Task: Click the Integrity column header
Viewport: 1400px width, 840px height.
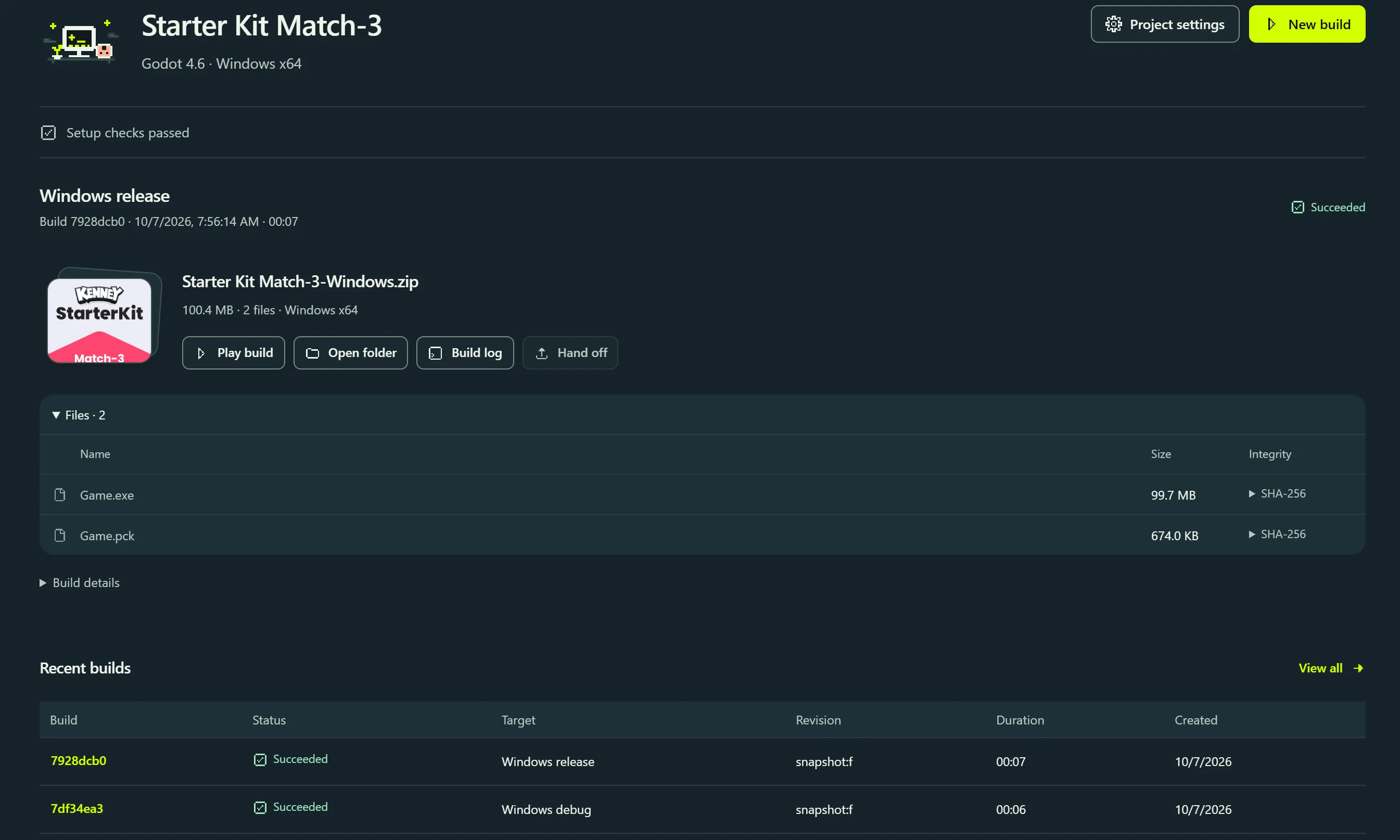Action: click(1270, 454)
